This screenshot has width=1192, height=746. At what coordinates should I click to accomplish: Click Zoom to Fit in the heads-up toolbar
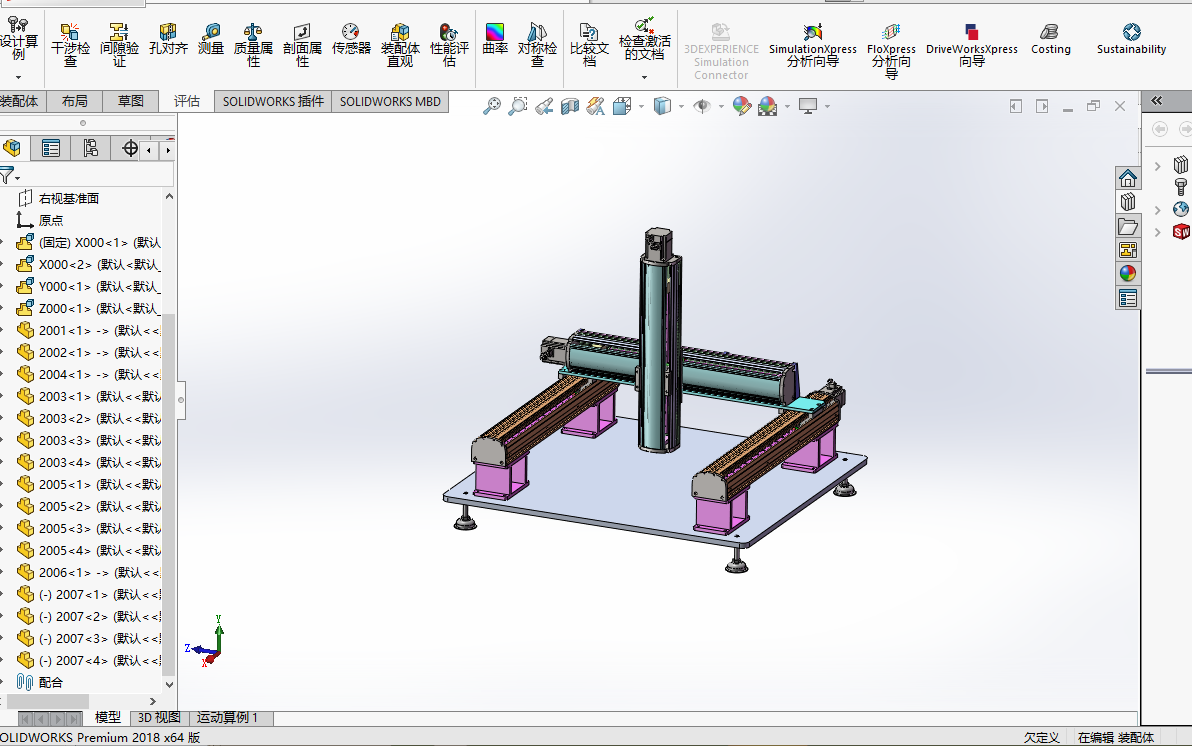(493, 104)
